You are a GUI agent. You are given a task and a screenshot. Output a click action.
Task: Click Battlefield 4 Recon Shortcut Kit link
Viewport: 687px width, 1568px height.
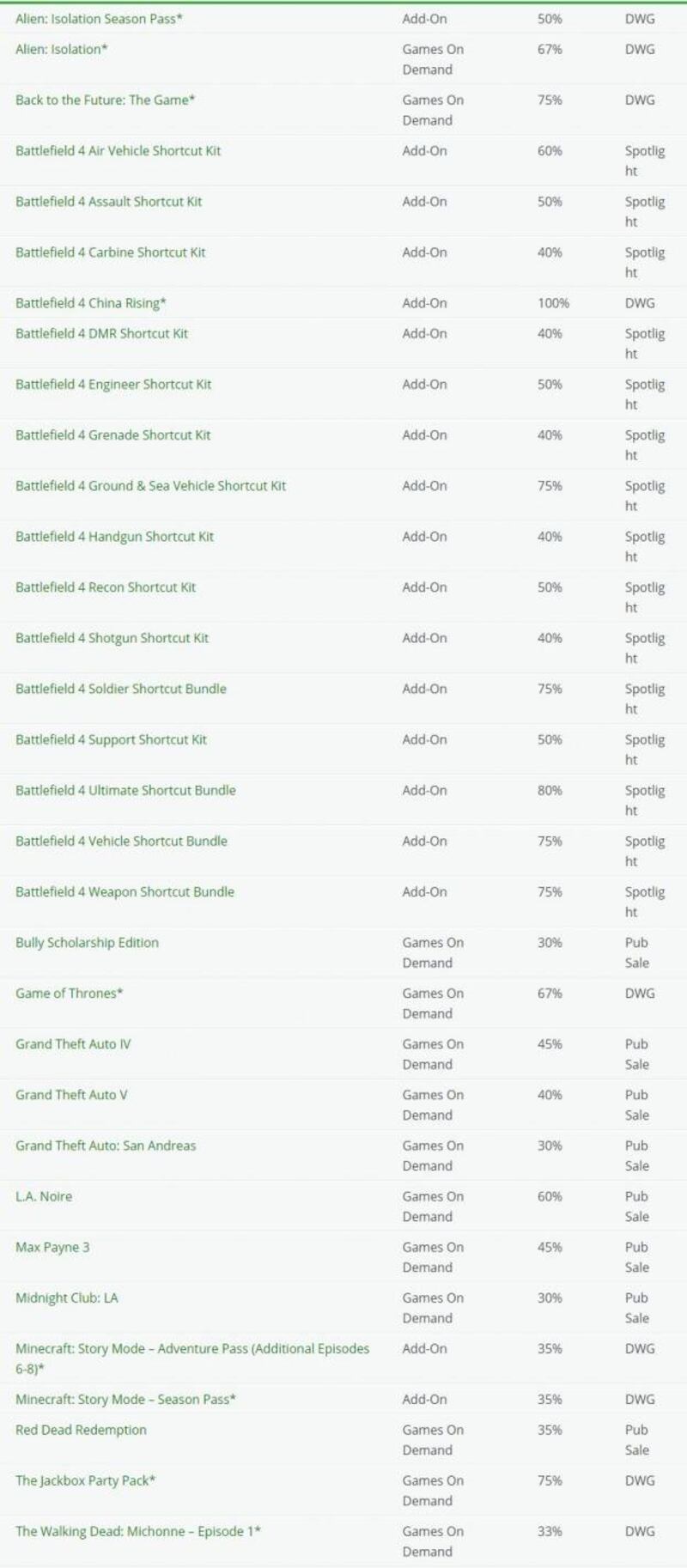(106, 587)
